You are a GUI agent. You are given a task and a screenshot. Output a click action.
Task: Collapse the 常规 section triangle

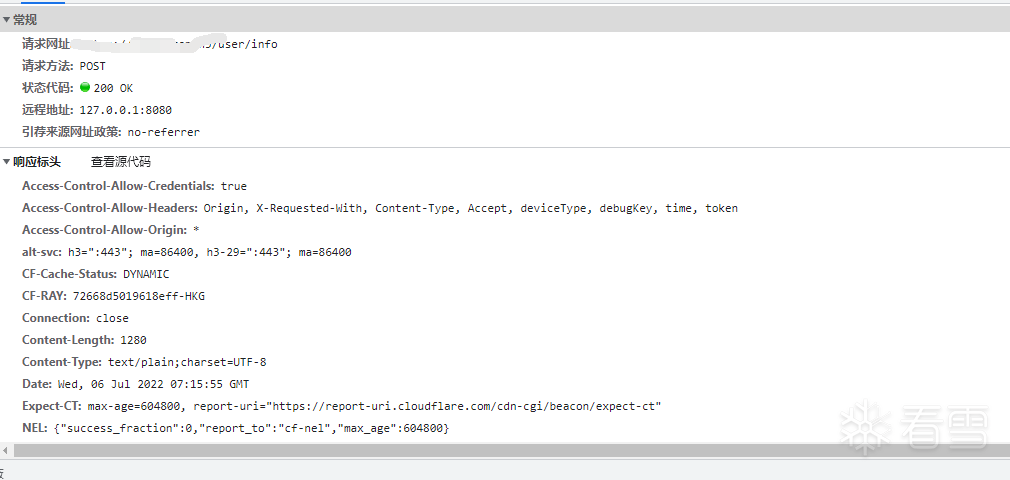coord(6,20)
